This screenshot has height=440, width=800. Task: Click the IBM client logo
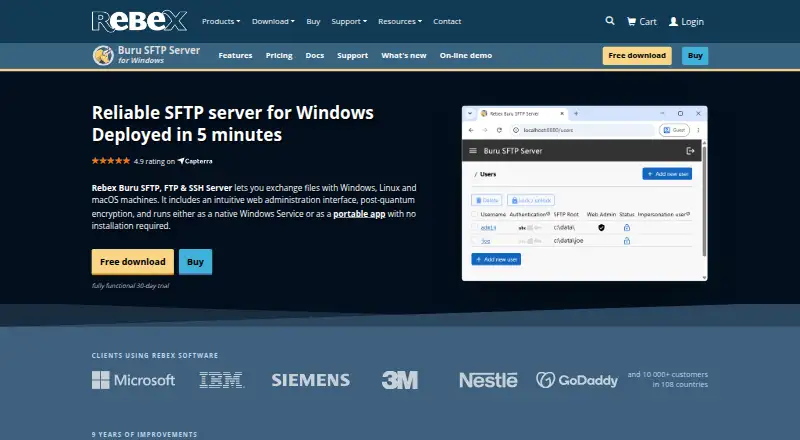point(221,380)
